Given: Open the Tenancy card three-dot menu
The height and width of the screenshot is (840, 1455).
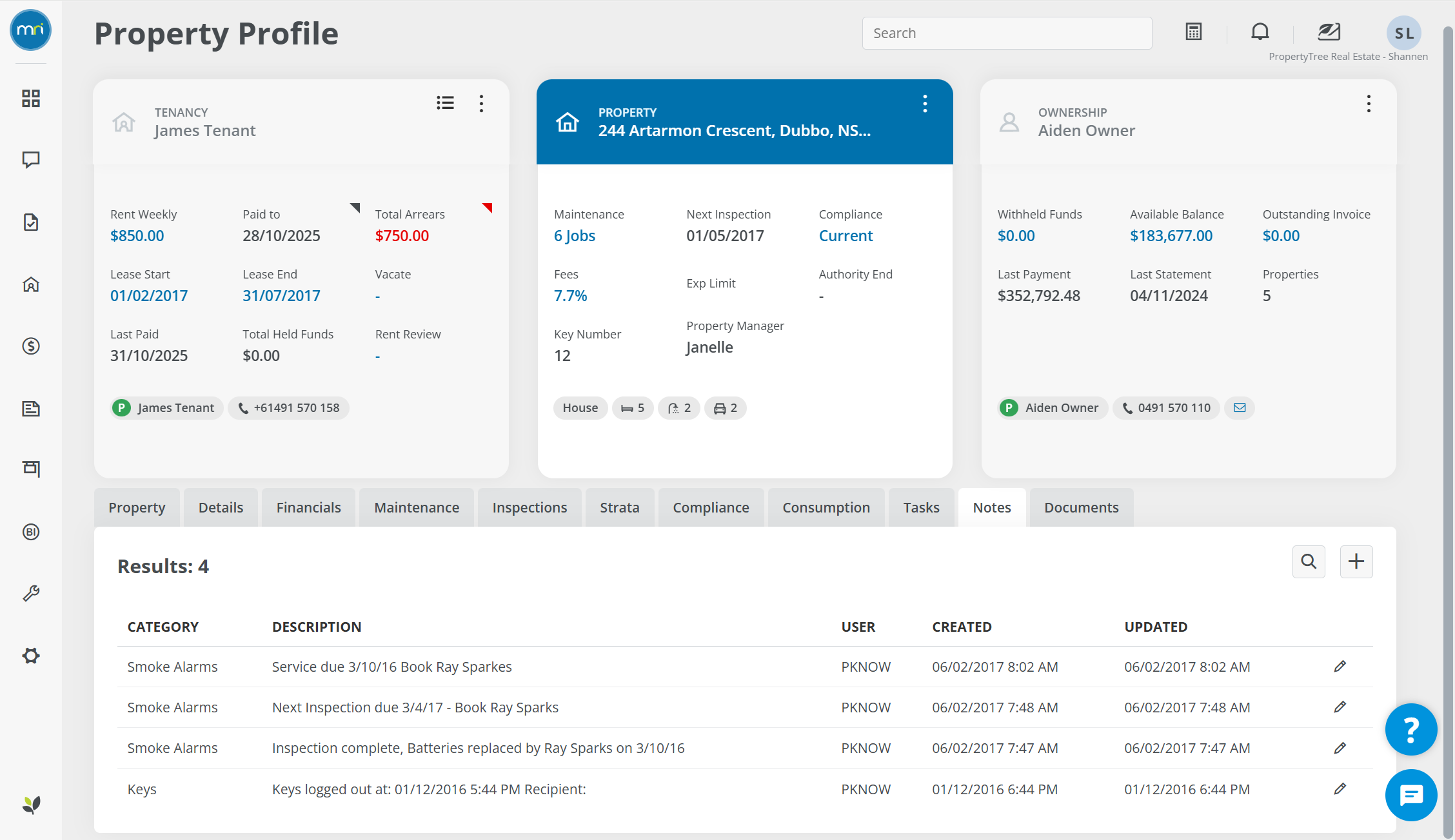Looking at the screenshot, I should (481, 104).
